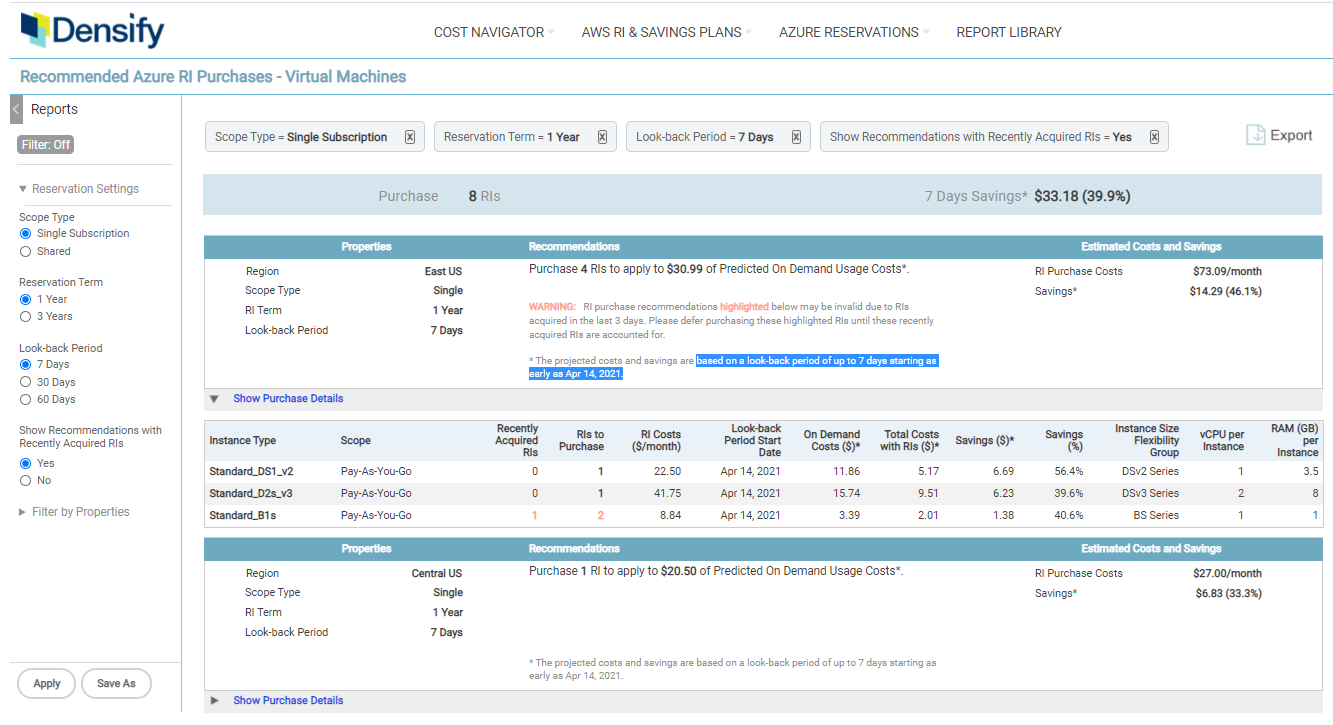Select the Shared scope type option
Screen dimensions: 1333x725
26,251
